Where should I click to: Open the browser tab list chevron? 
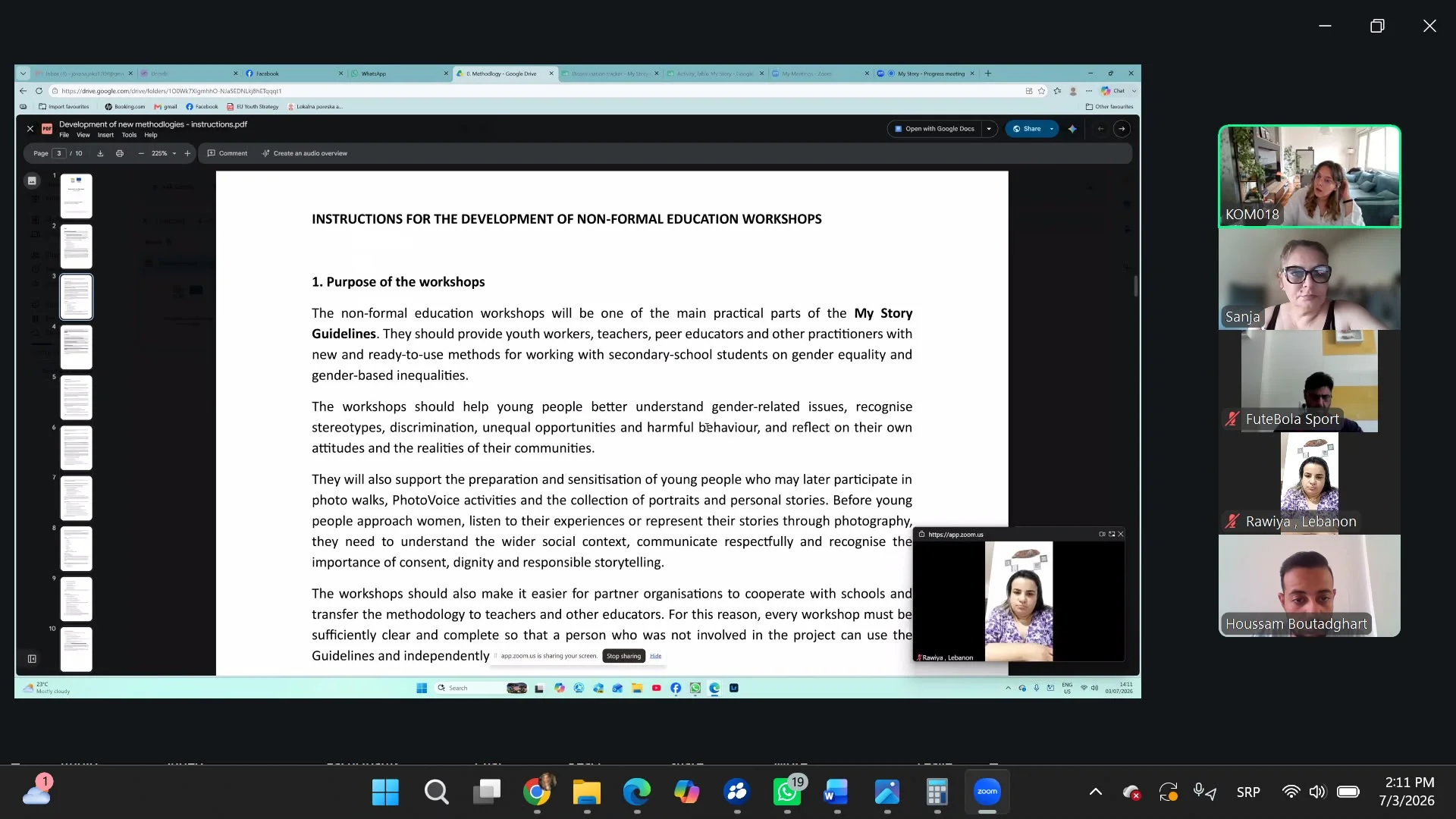pos(23,74)
